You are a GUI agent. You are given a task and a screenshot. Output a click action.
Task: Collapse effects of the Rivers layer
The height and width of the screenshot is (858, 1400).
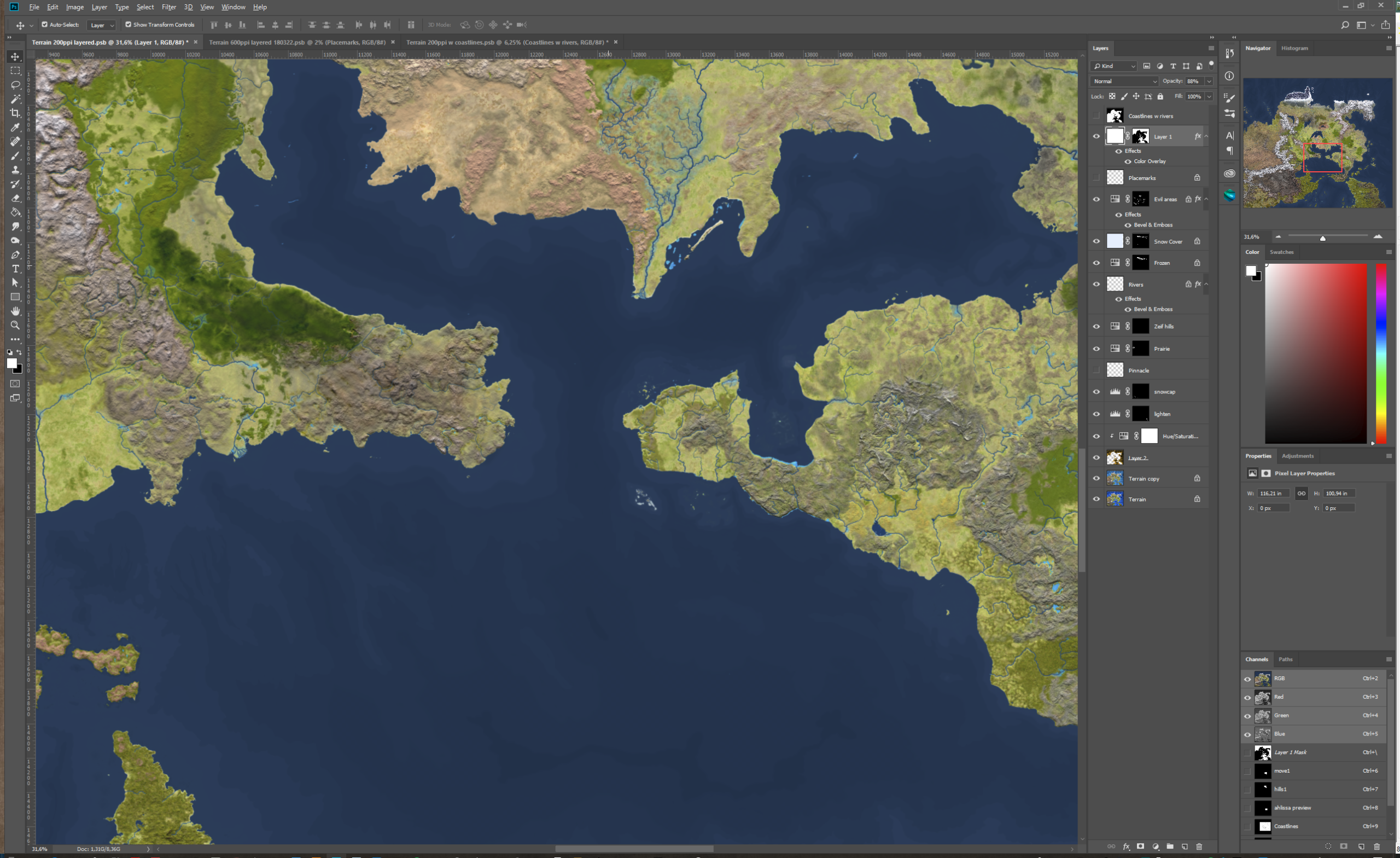click(1206, 285)
